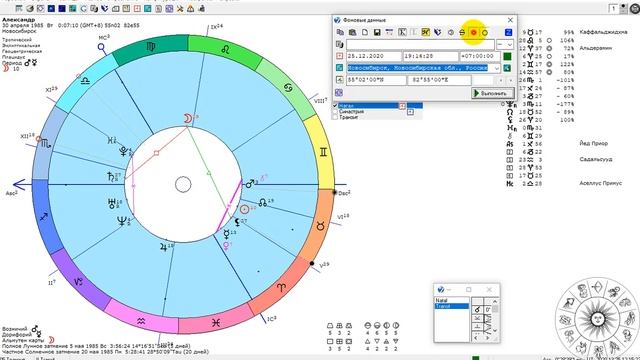This screenshot has width=640, height=360.
Task: Click the star name Садальсууд
Action: (x=596, y=159)
